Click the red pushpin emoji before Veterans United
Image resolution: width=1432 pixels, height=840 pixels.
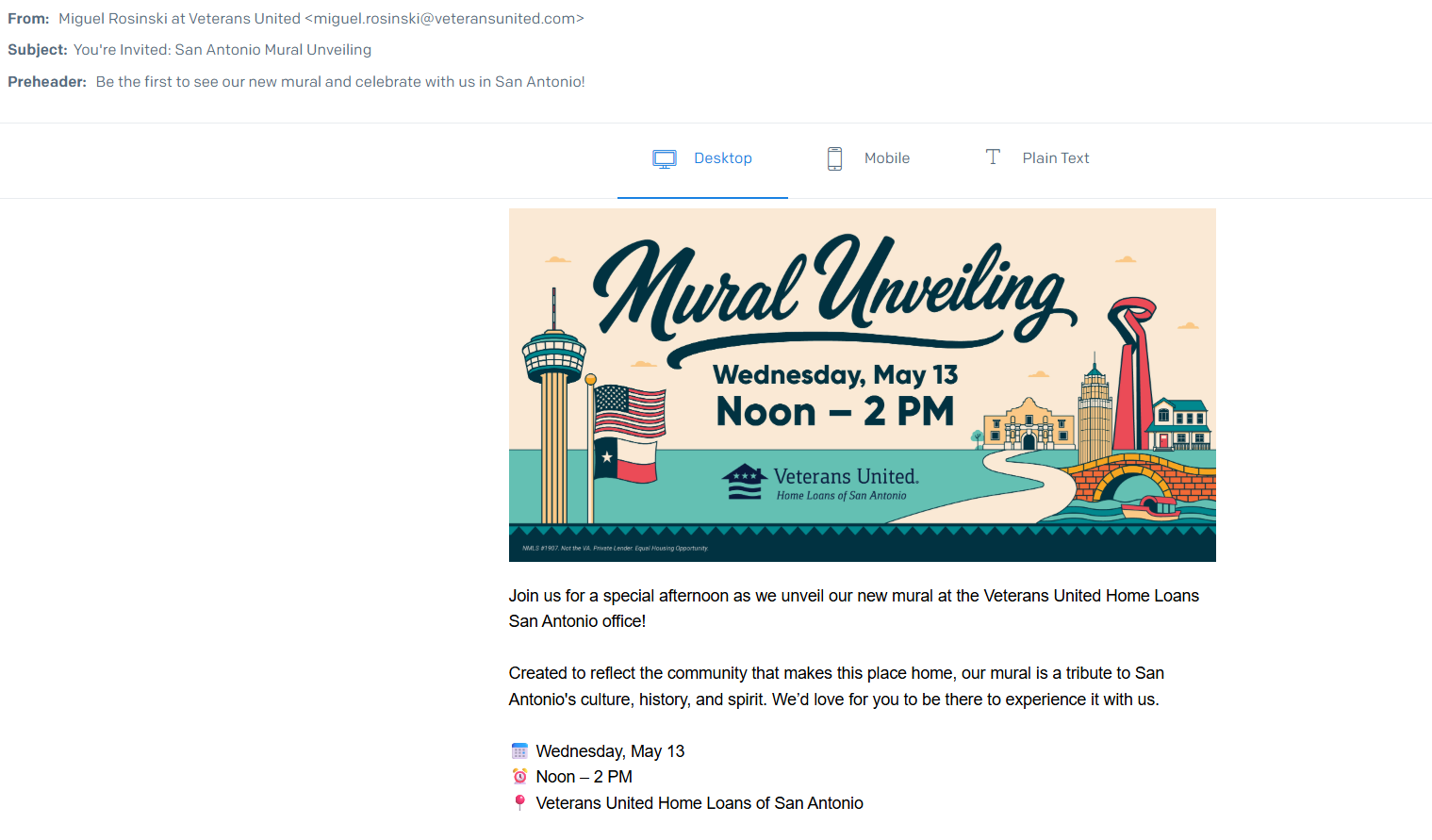519,803
